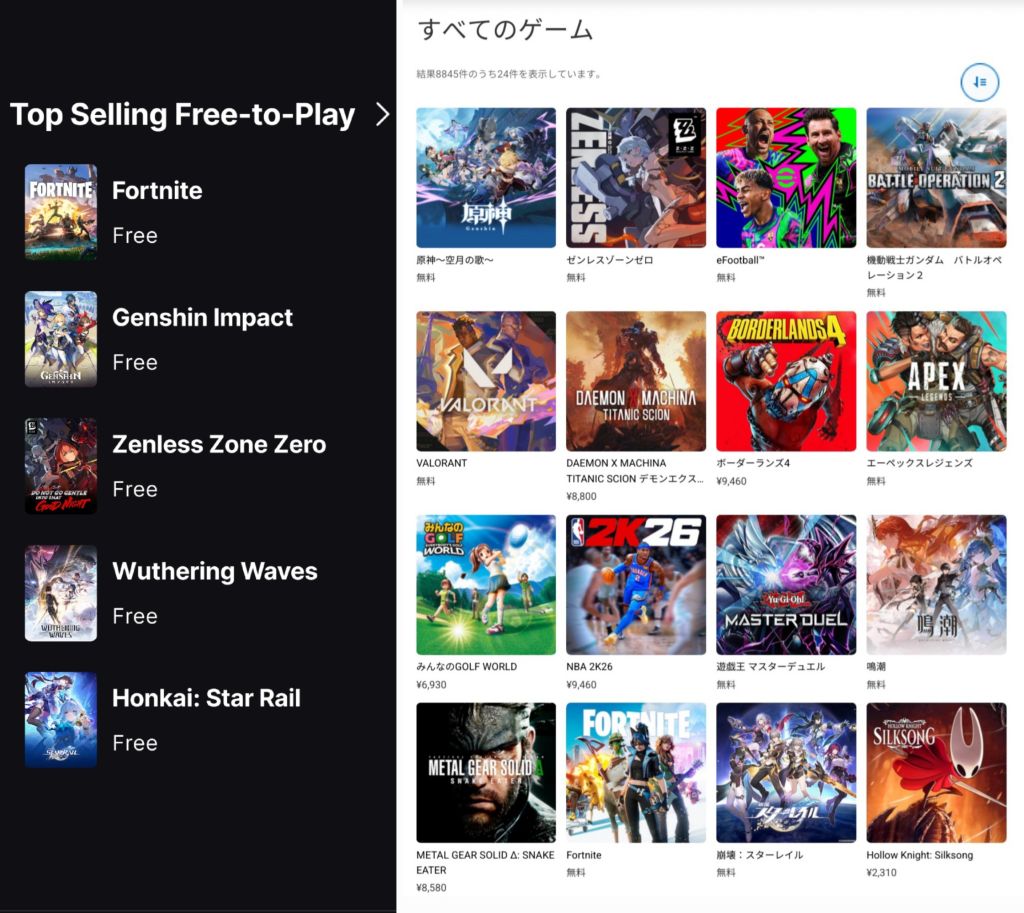Click the みんなのGOLF WORLD title
1024x913 pixels.
[x=466, y=667]
